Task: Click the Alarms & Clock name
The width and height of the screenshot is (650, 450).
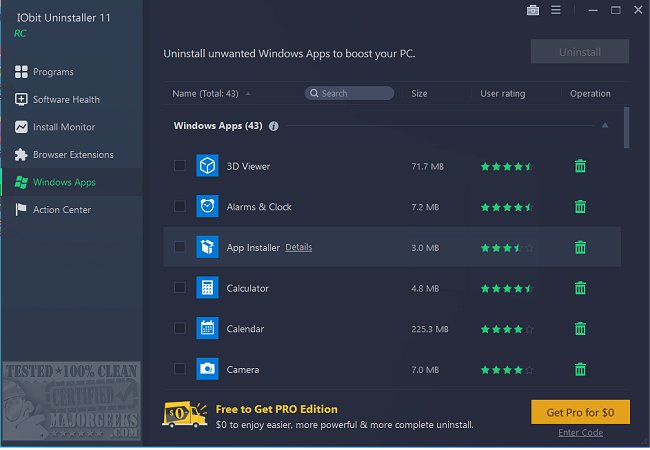Action: [x=259, y=207]
